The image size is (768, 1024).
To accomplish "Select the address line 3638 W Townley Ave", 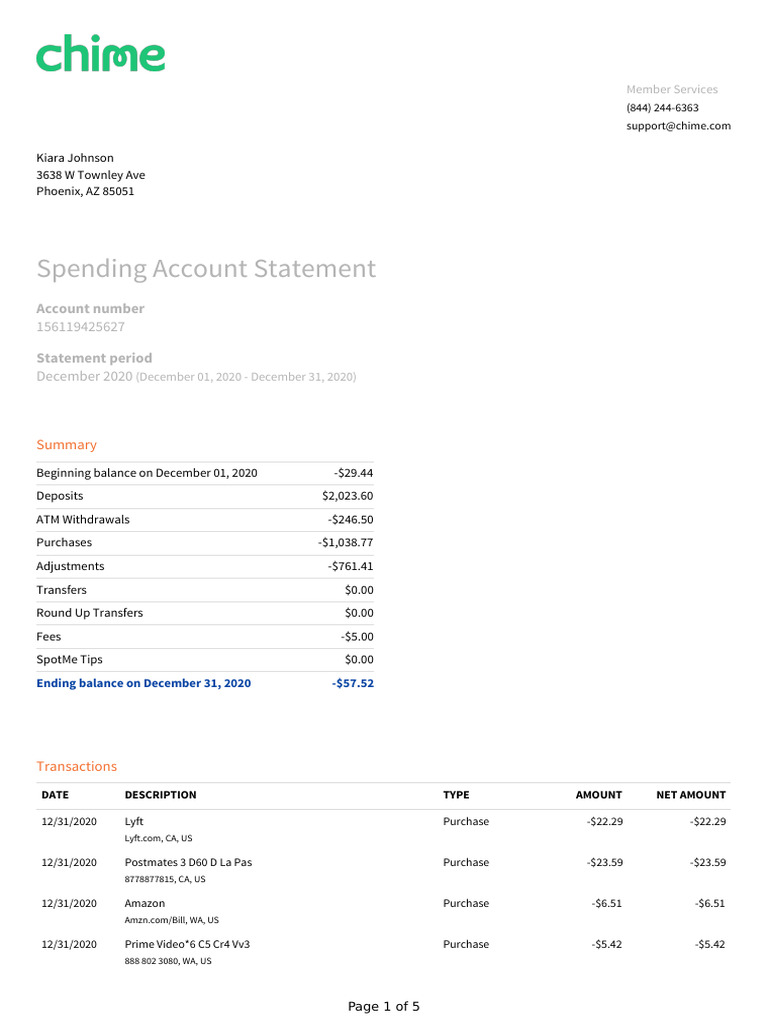I will pos(91,175).
